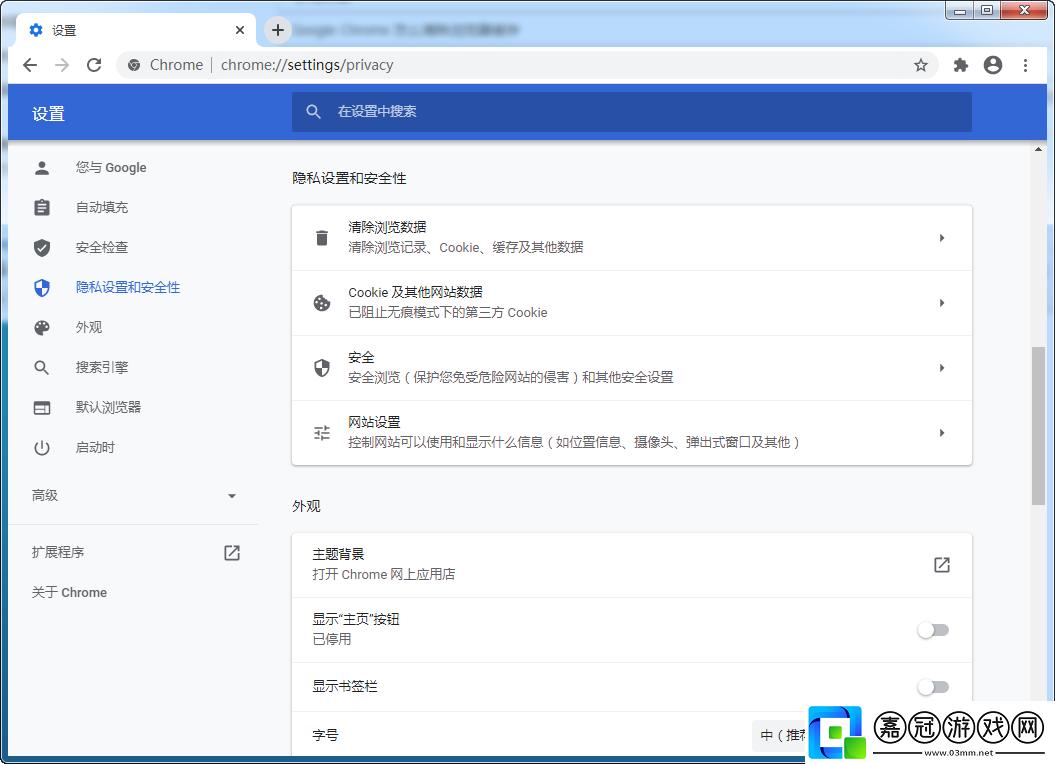The width and height of the screenshot is (1055, 764).
Task: Click the Chrome site info icon in address bar
Action: coord(134,65)
